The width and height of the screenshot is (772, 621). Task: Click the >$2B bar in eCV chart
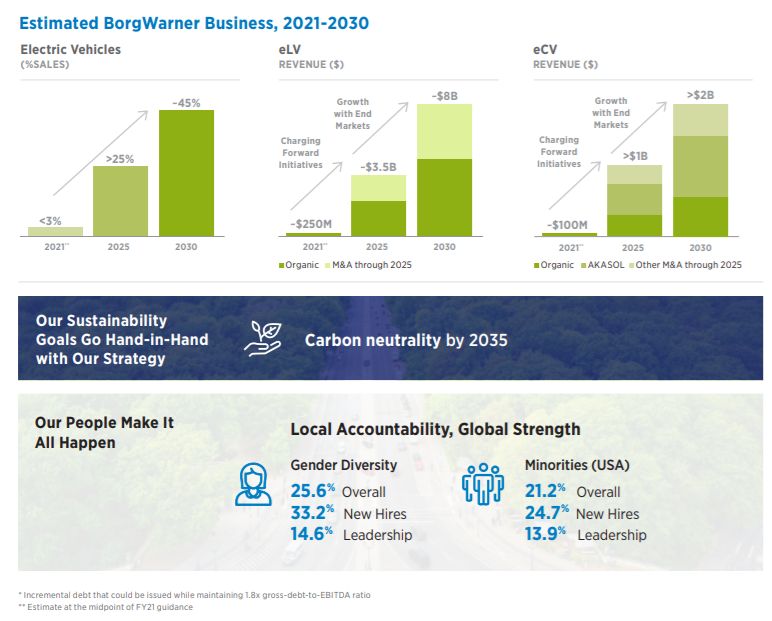click(x=700, y=170)
